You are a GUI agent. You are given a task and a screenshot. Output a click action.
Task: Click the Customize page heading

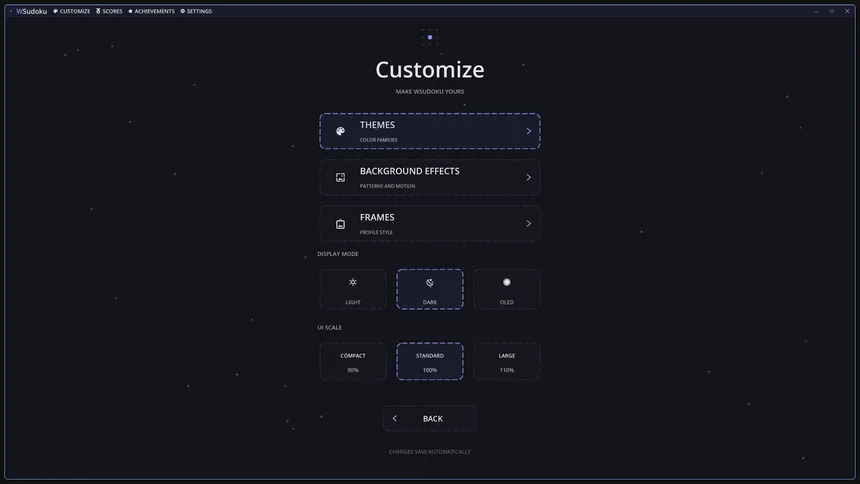(x=429, y=70)
